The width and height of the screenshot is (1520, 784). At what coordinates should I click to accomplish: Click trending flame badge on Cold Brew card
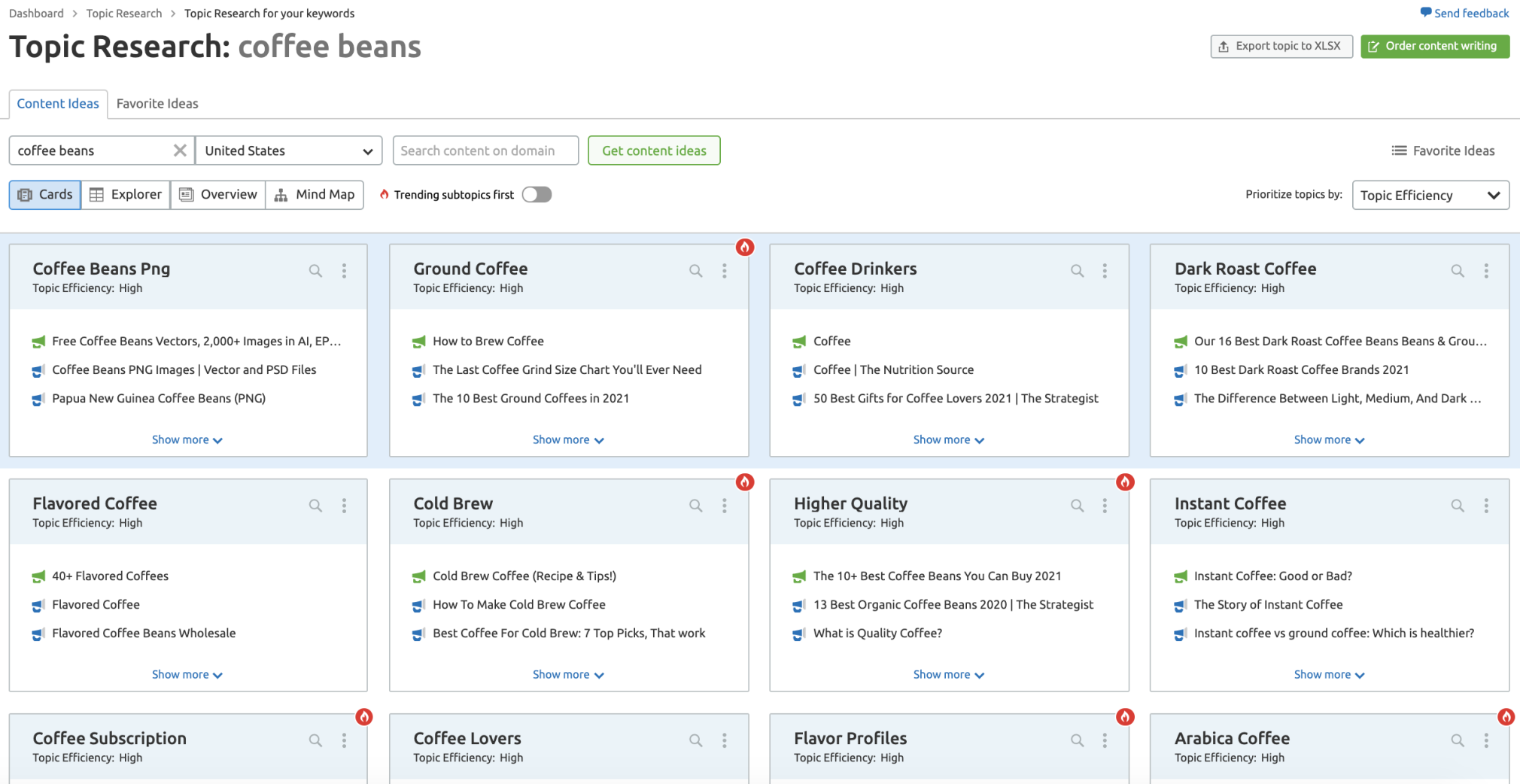tap(745, 482)
